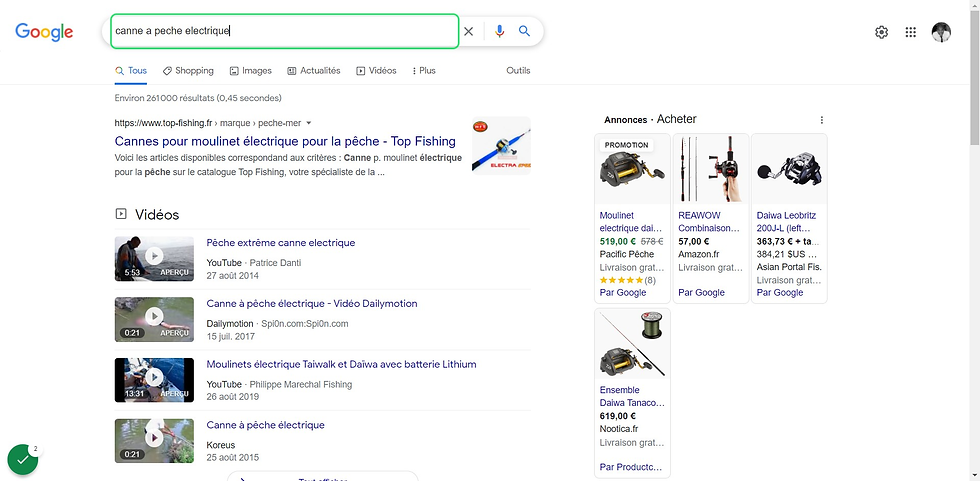
Task: Open the Top Fishing result title link
Action: click(x=285, y=141)
